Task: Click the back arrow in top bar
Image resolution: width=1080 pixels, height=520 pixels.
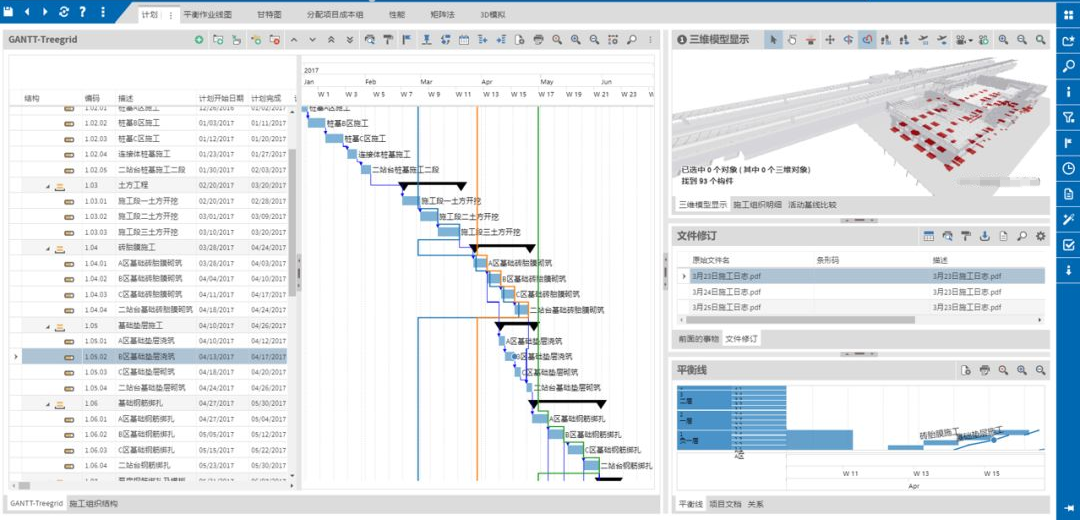Action: pyautogui.click(x=27, y=12)
